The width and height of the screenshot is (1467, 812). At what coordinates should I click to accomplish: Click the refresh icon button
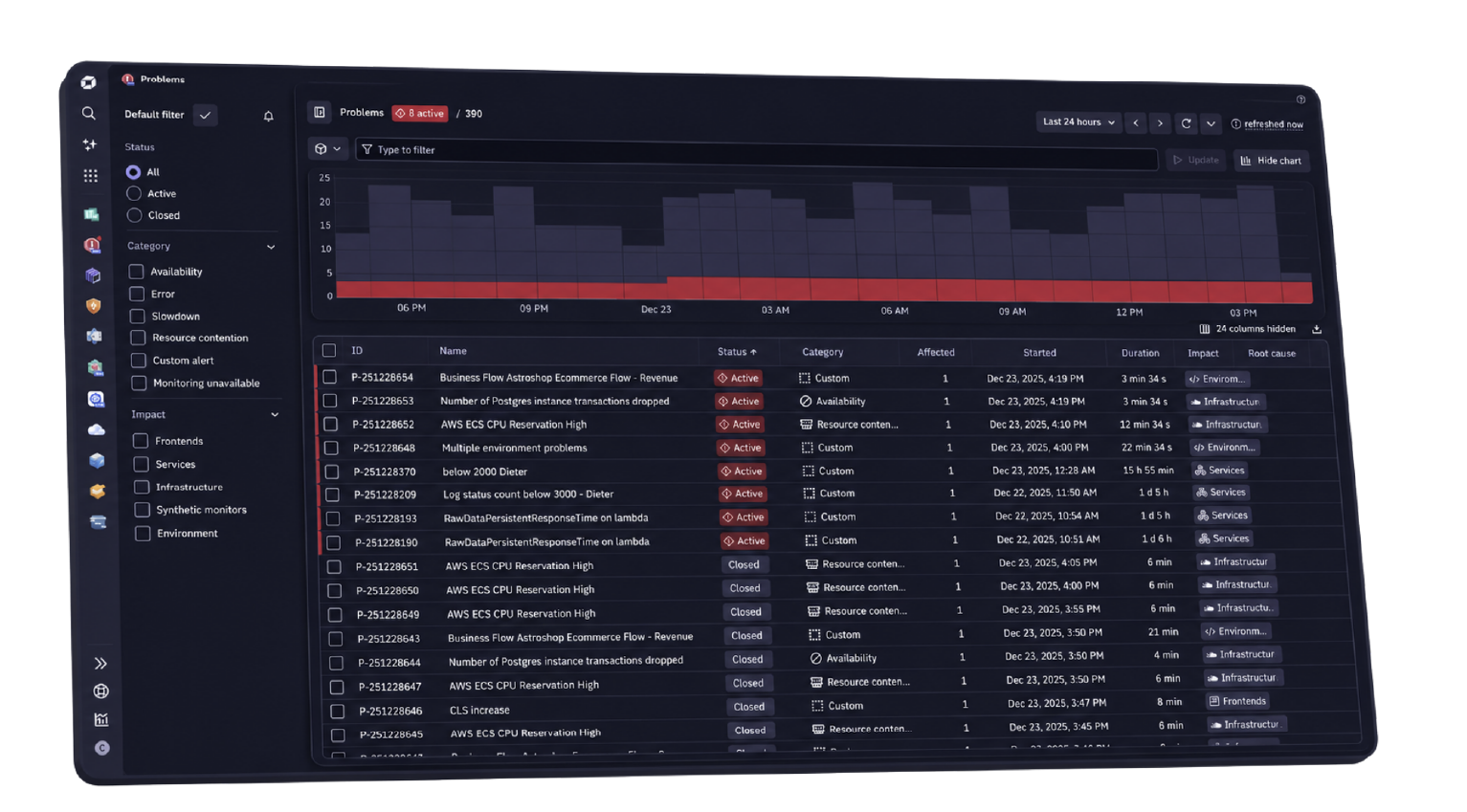coord(1186,123)
